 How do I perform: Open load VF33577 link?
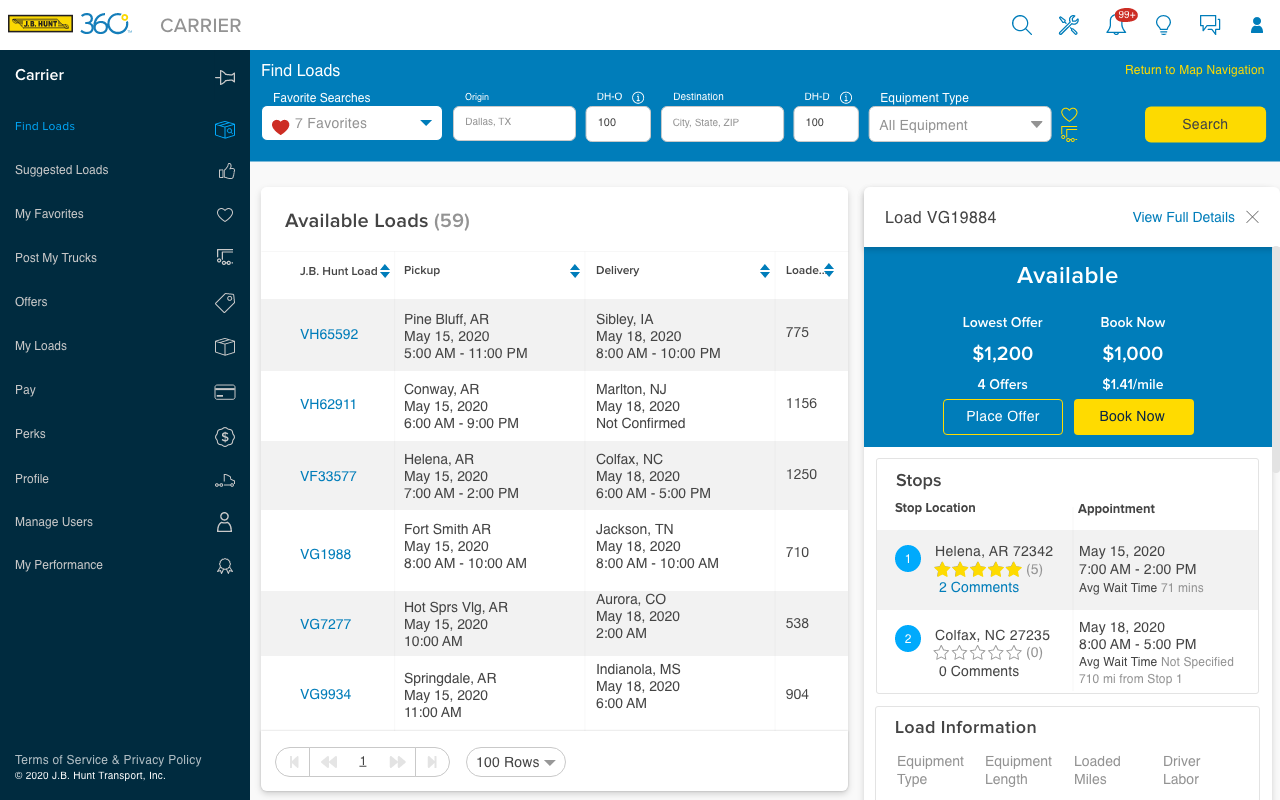point(328,477)
